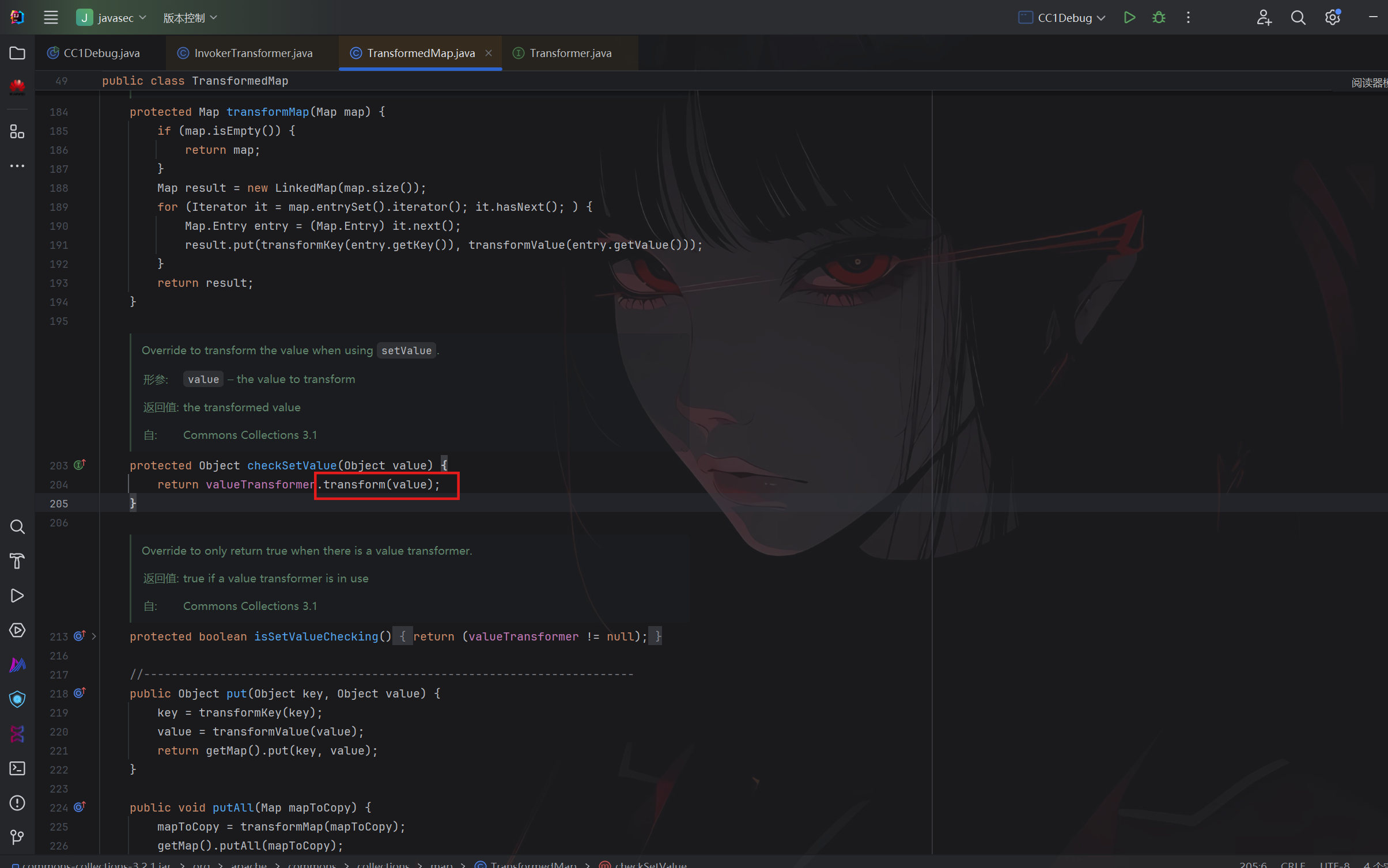Click override gutter icon on line 224

(80, 807)
